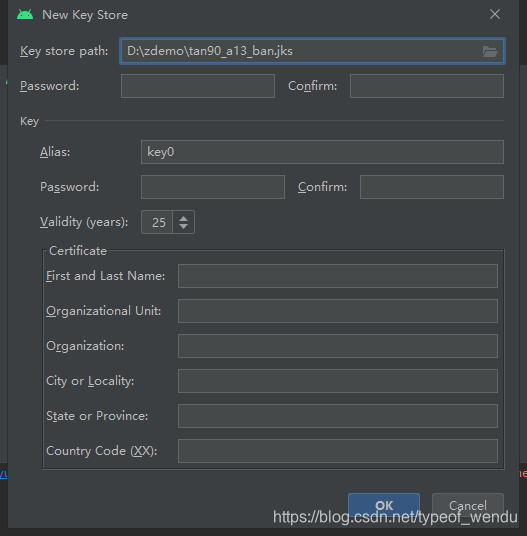This screenshot has height=536, width=527.
Task: Focus the First and Last Name field
Action: [x=338, y=276]
